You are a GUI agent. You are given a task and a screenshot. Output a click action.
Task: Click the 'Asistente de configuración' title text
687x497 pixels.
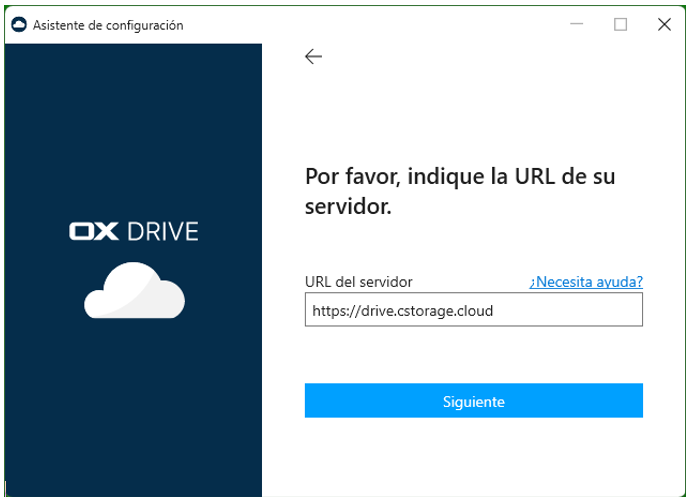point(108,25)
